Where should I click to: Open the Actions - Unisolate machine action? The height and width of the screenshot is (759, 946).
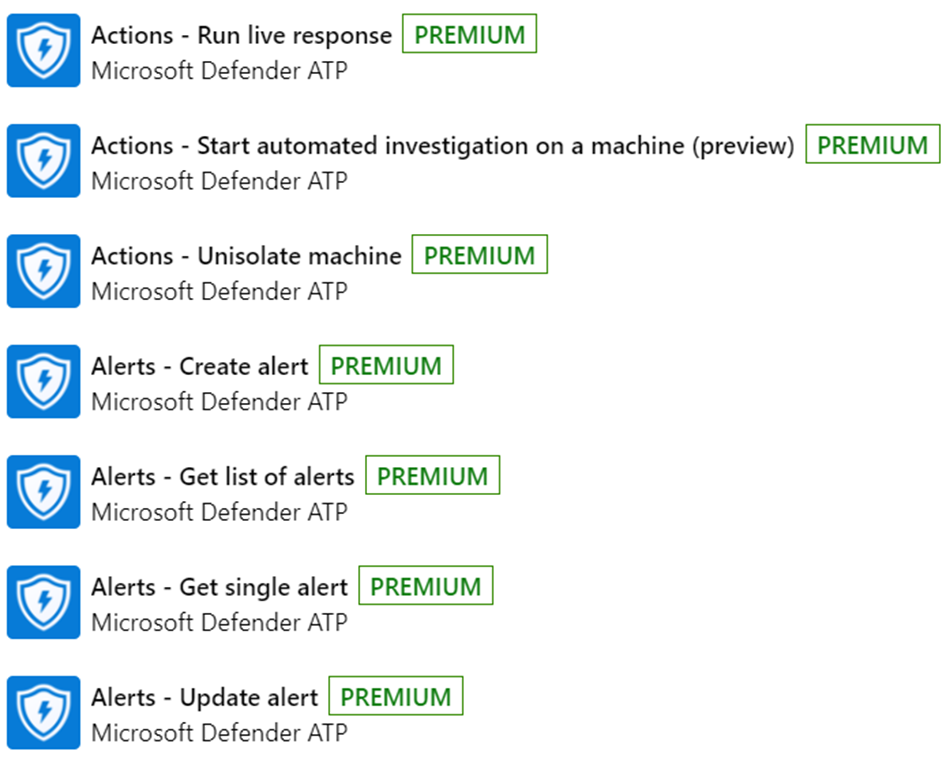(246, 256)
